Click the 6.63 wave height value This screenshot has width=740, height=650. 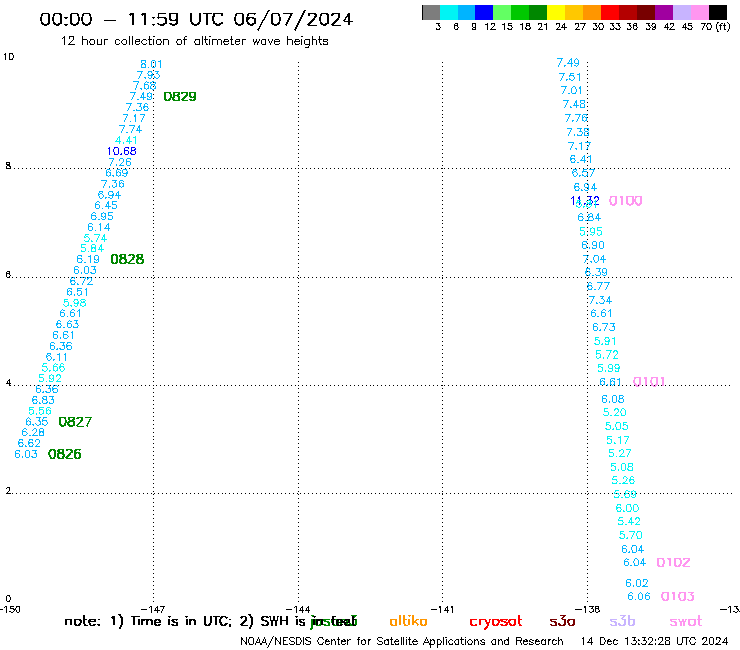click(67, 324)
